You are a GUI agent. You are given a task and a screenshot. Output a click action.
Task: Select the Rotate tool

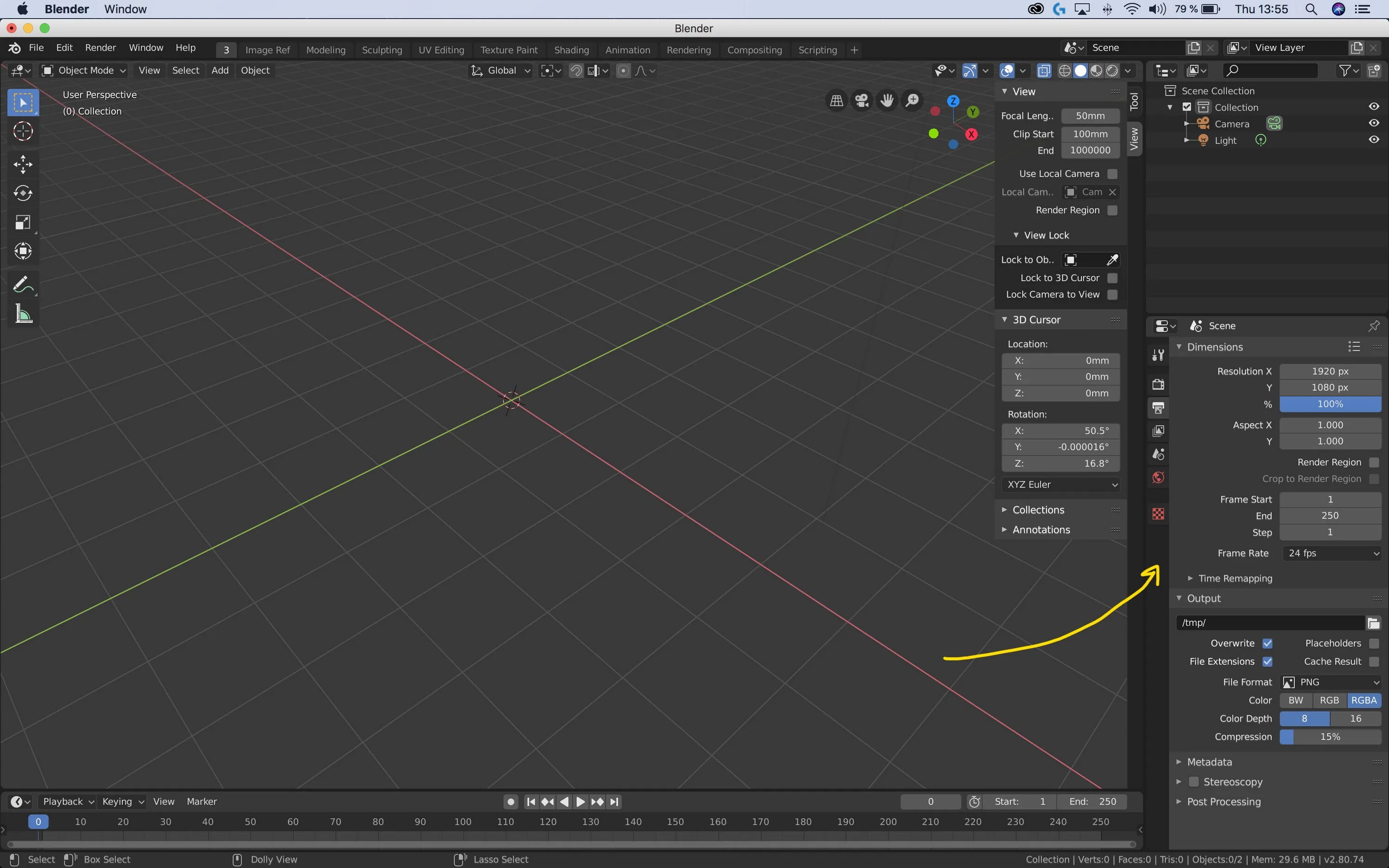coord(23,193)
